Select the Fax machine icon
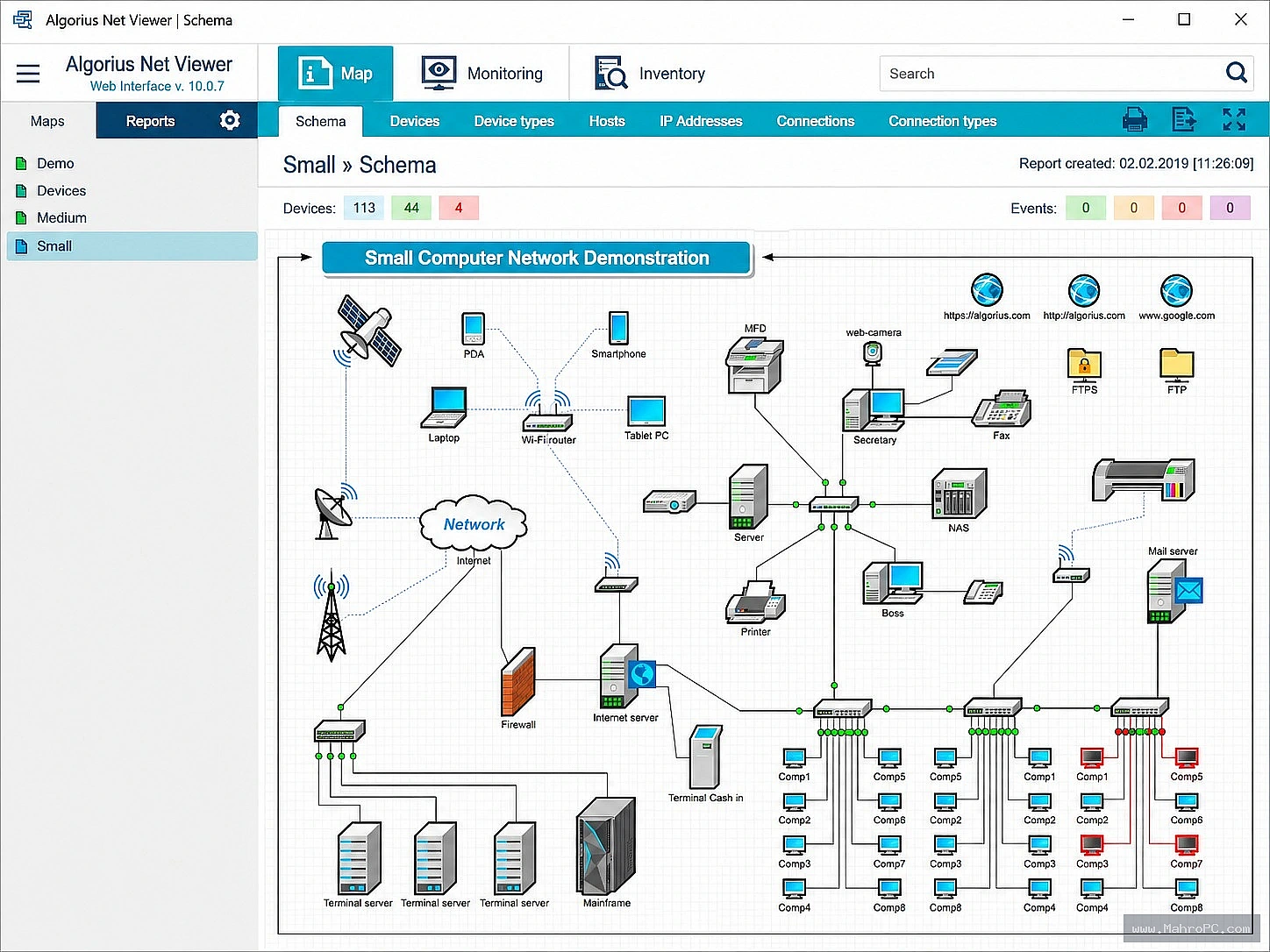 coord(1001,409)
